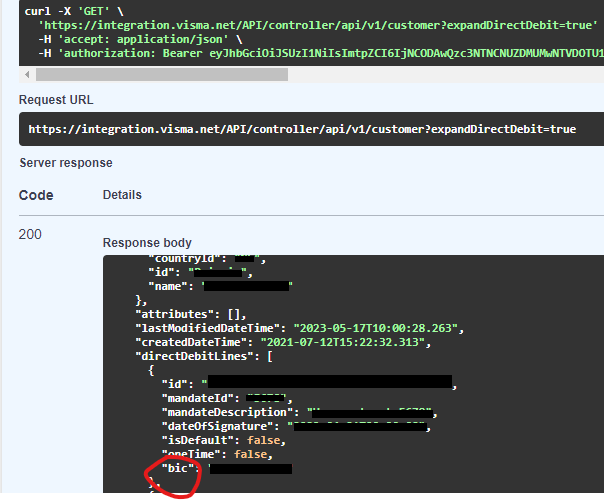Click the value 2023-05-17T10:00:28.263
Screen dimensions: 604x500
376,328
